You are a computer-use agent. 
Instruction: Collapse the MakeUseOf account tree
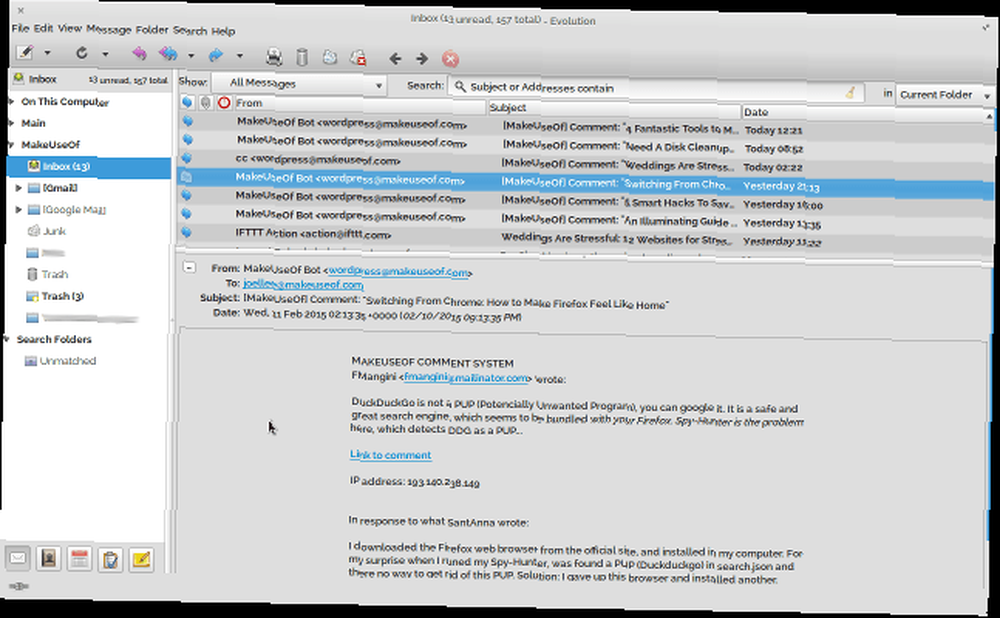point(11,144)
